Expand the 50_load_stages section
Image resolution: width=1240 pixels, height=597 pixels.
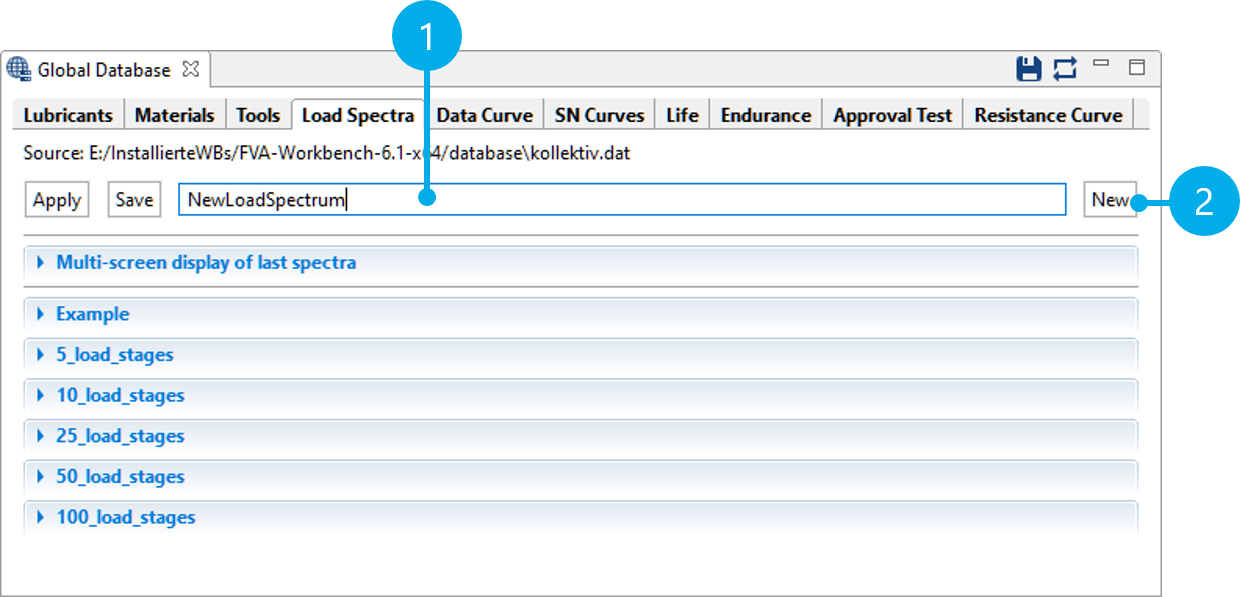point(120,477)
